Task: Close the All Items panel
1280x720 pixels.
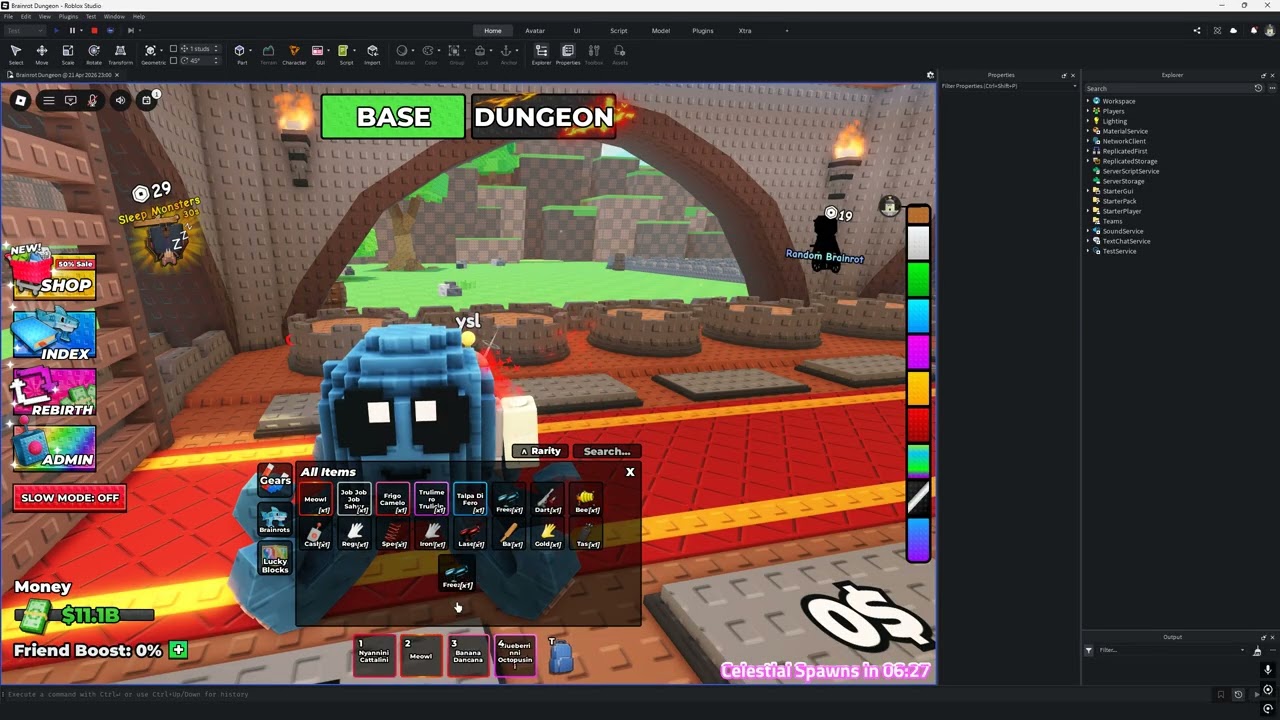Action: 630,472
